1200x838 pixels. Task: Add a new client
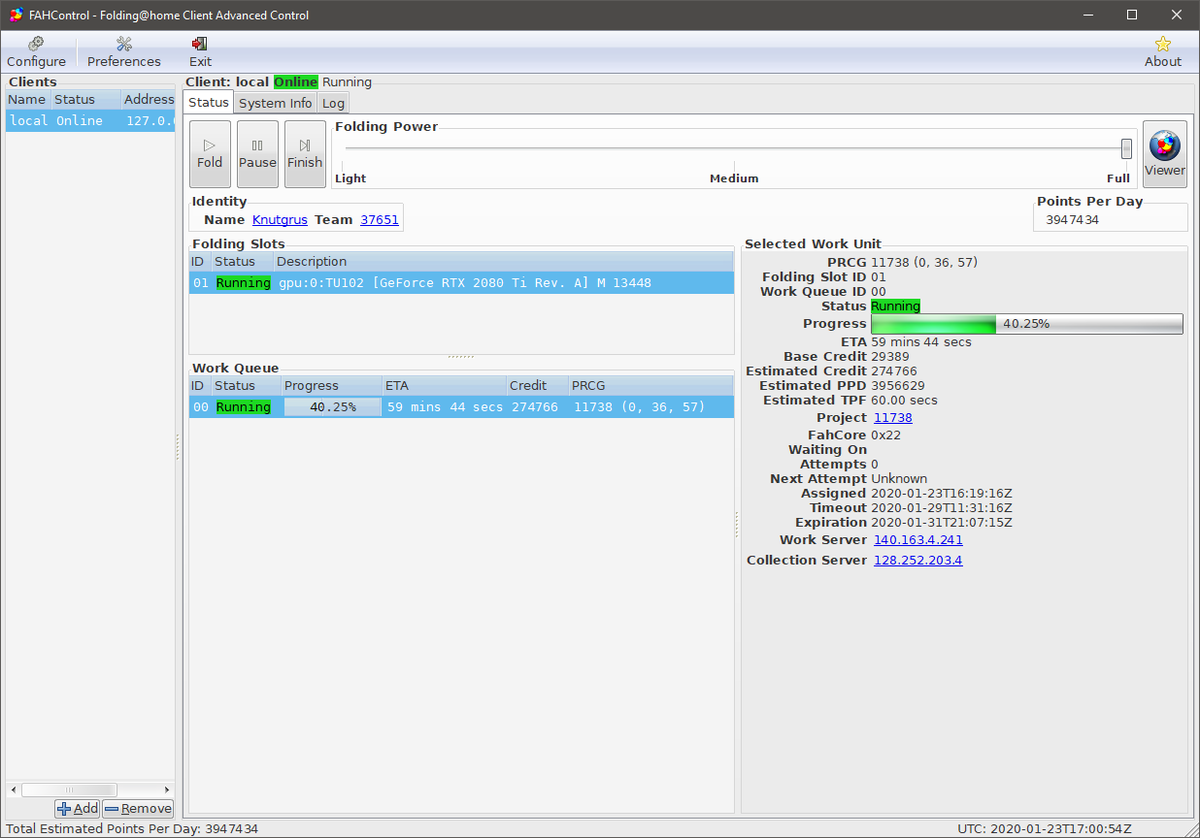point(77,809)
